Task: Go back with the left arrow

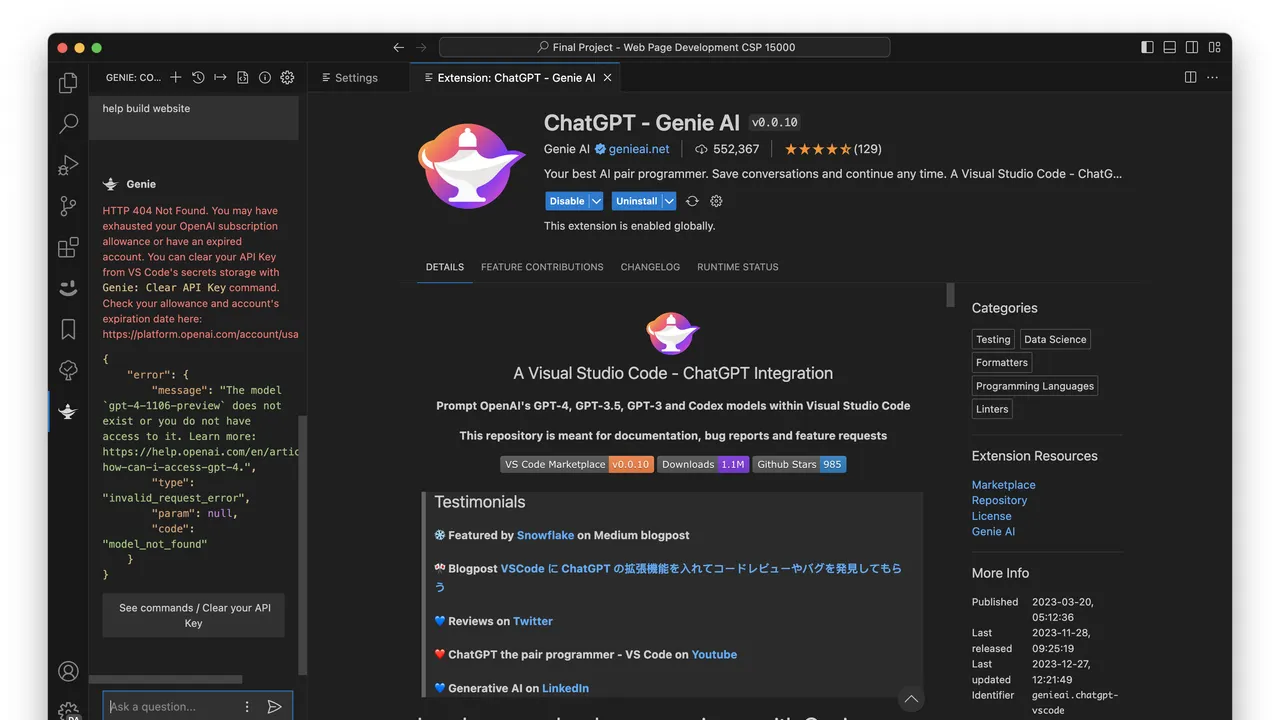Action: pos(399,47)
